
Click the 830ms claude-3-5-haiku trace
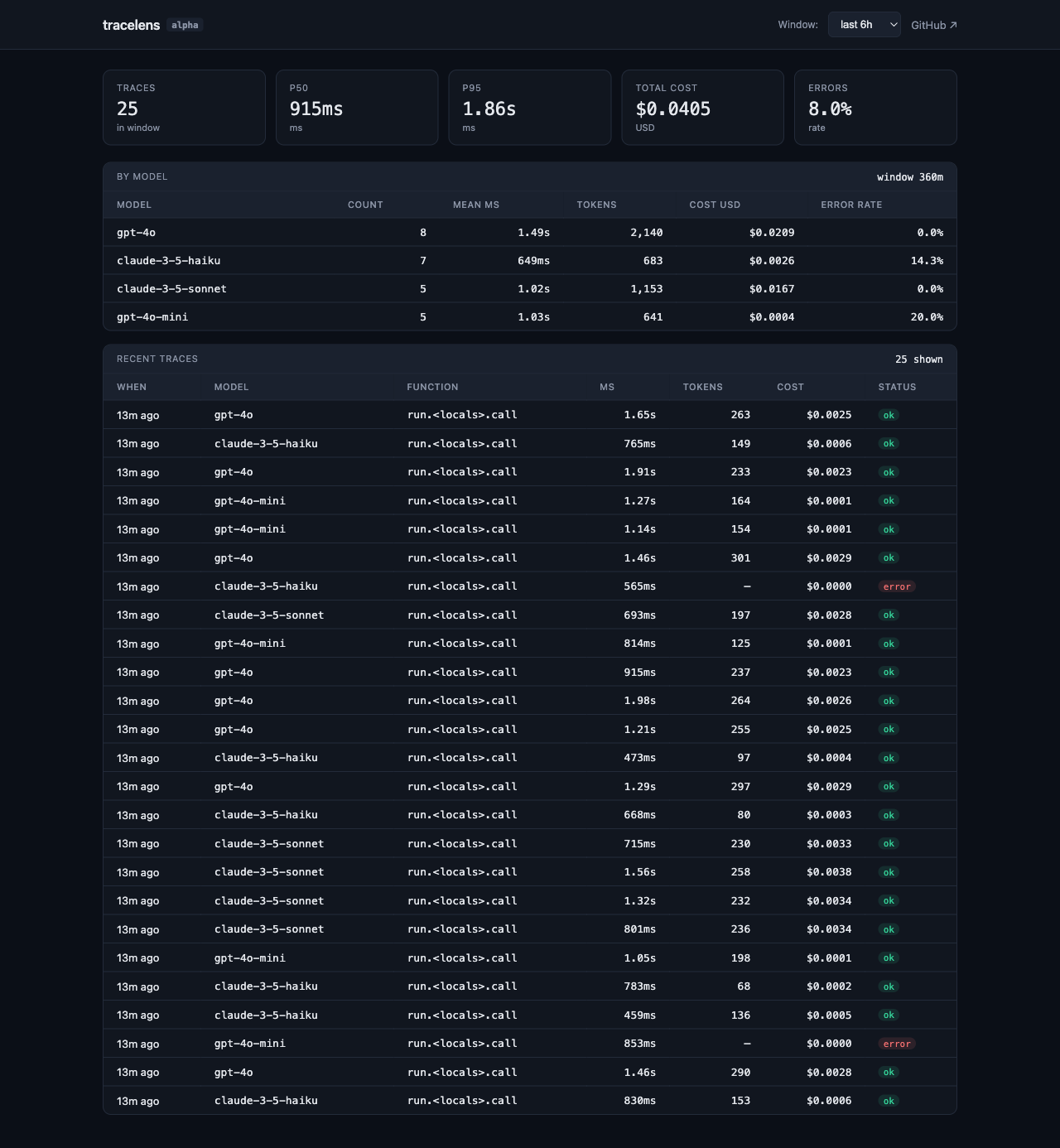click(x=530, y=1101)
